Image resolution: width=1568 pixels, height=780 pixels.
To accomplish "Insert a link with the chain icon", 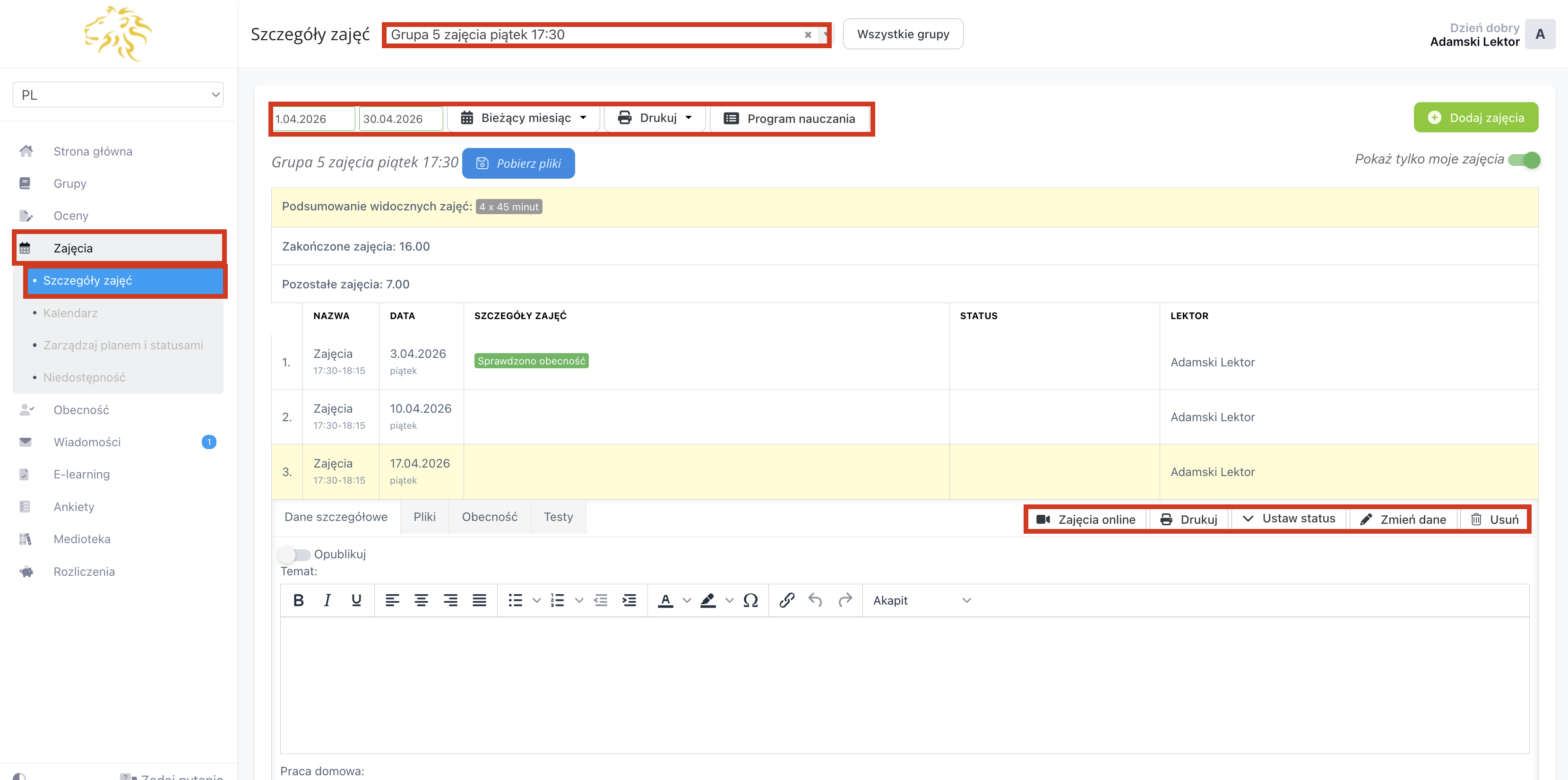I will (x=786, y=600).
